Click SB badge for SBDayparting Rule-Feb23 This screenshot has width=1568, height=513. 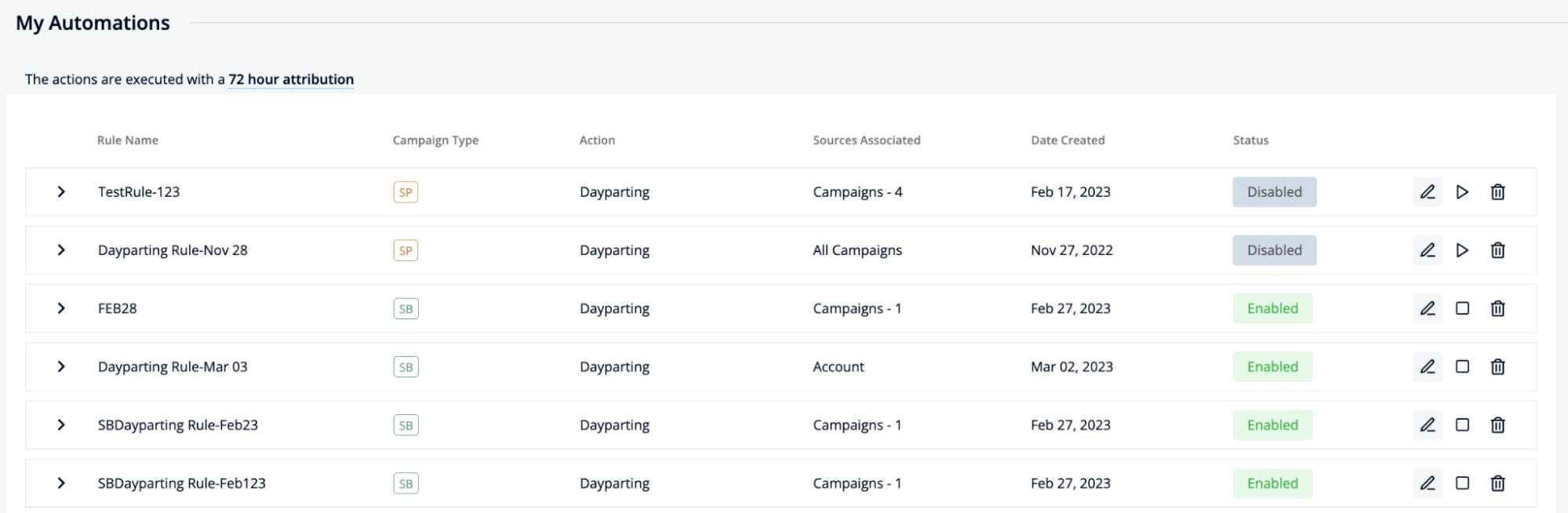pyautogui.click(x=406, y=425)
